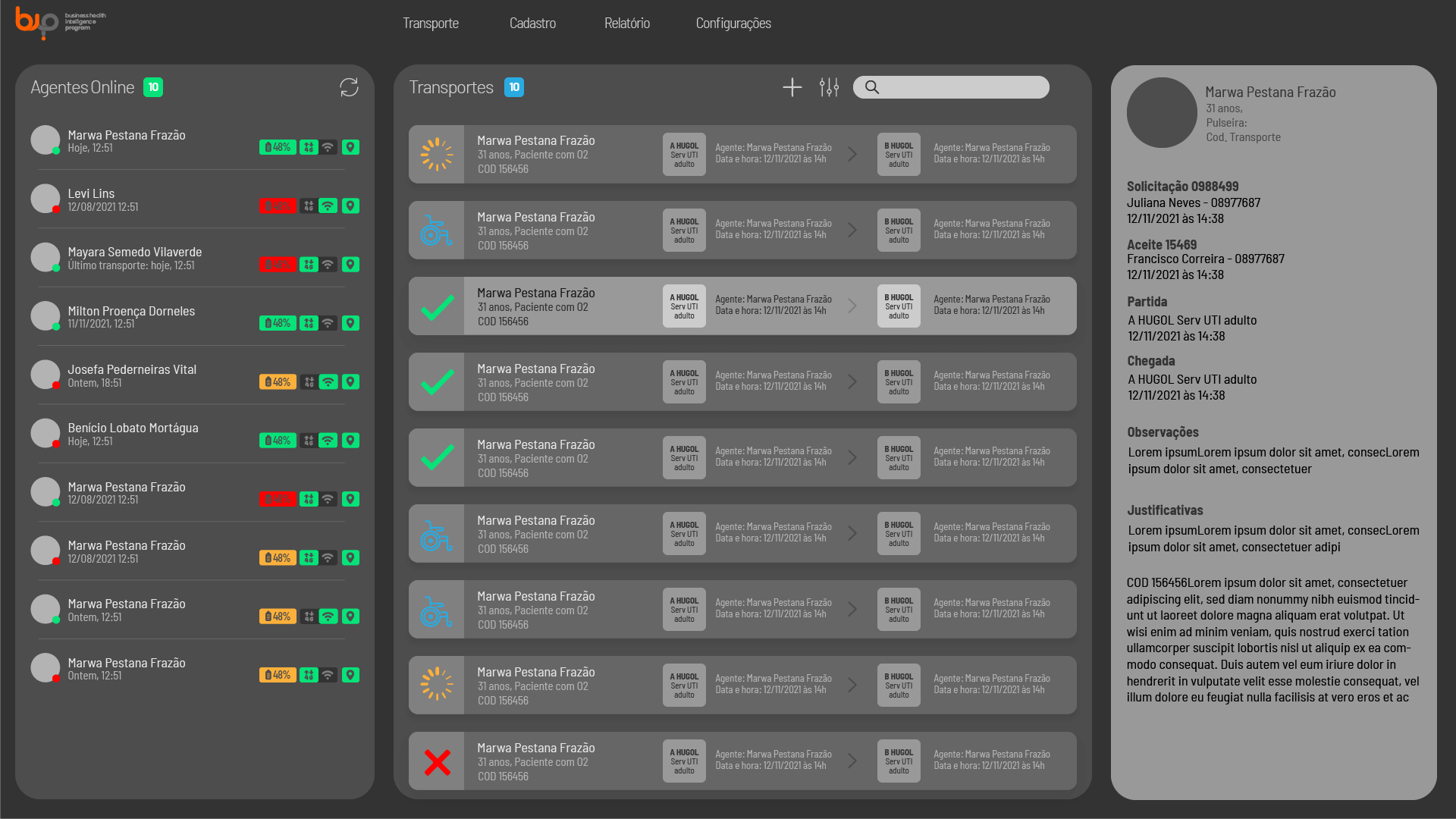Image resolution: width=1456 pixels, height=819 pixels.
Task: Click 'Juliana Neves - 08977687' text
Action: 1194,202
